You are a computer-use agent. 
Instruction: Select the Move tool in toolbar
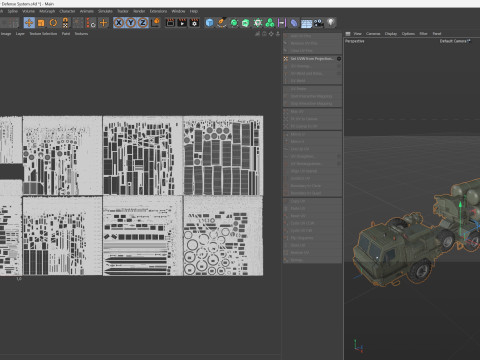pos(29,23)
